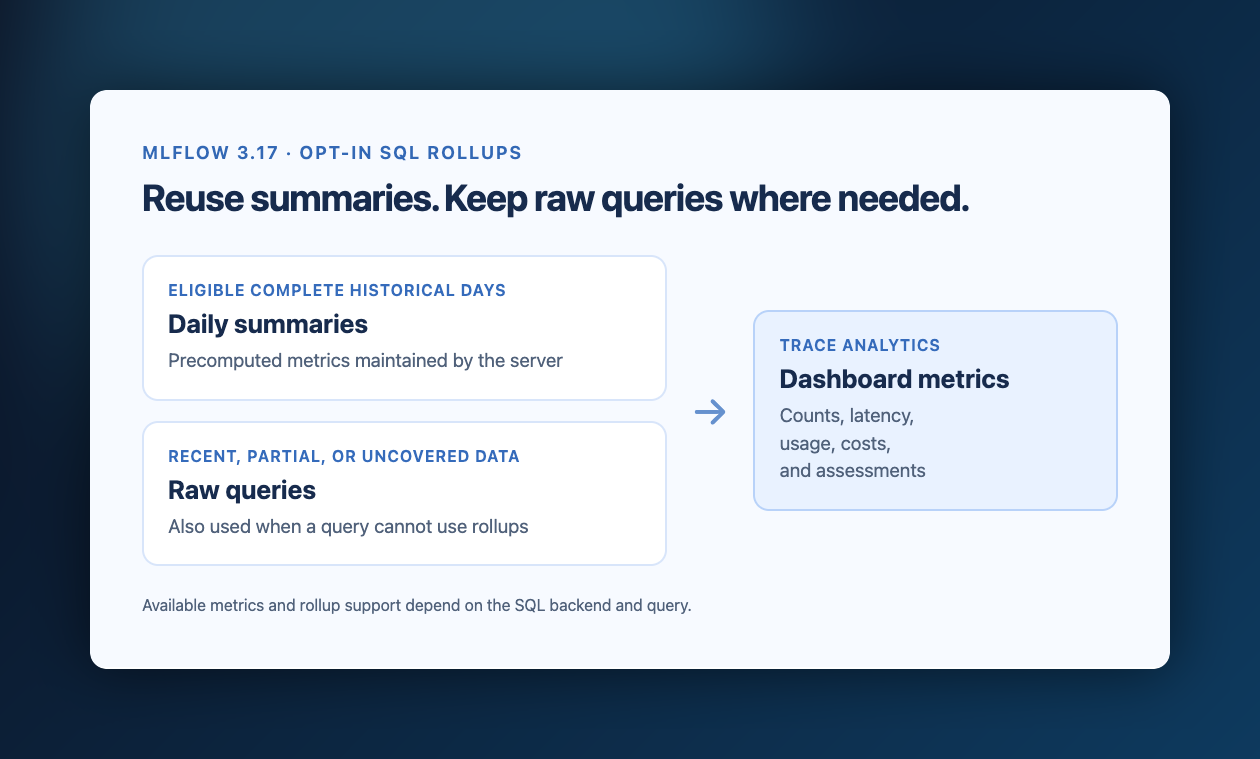Screen dimensions: 1260x759
Task: Click 'Also used when a query cannot use rollups'
Action: pyautogui.click(x=348, y=526)
